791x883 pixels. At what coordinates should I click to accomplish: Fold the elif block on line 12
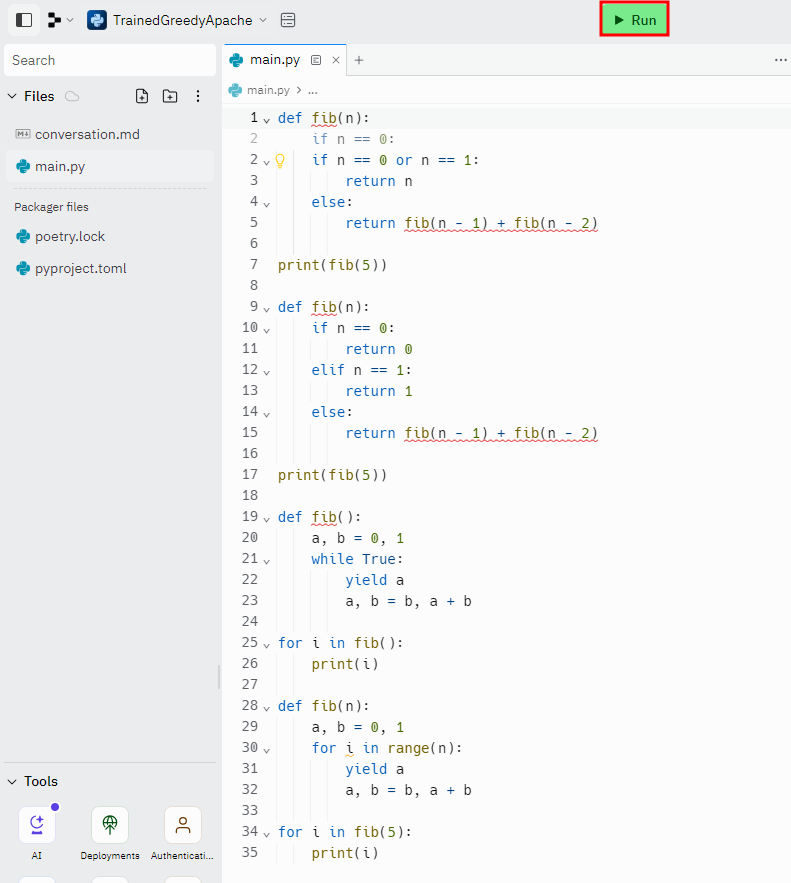[266, 372]
